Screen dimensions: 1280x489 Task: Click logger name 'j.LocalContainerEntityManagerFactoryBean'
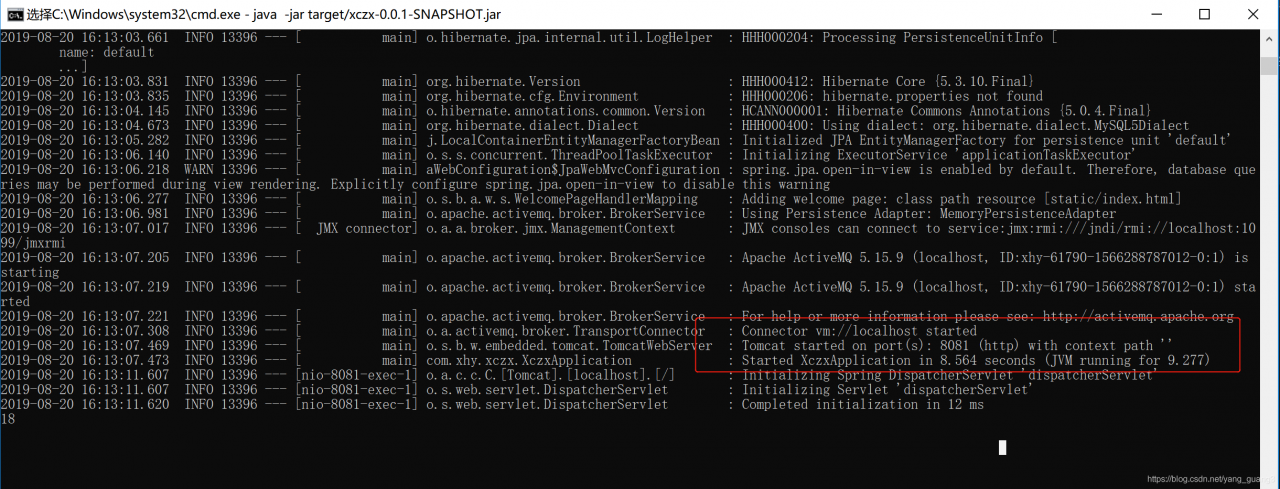(573, 140)
